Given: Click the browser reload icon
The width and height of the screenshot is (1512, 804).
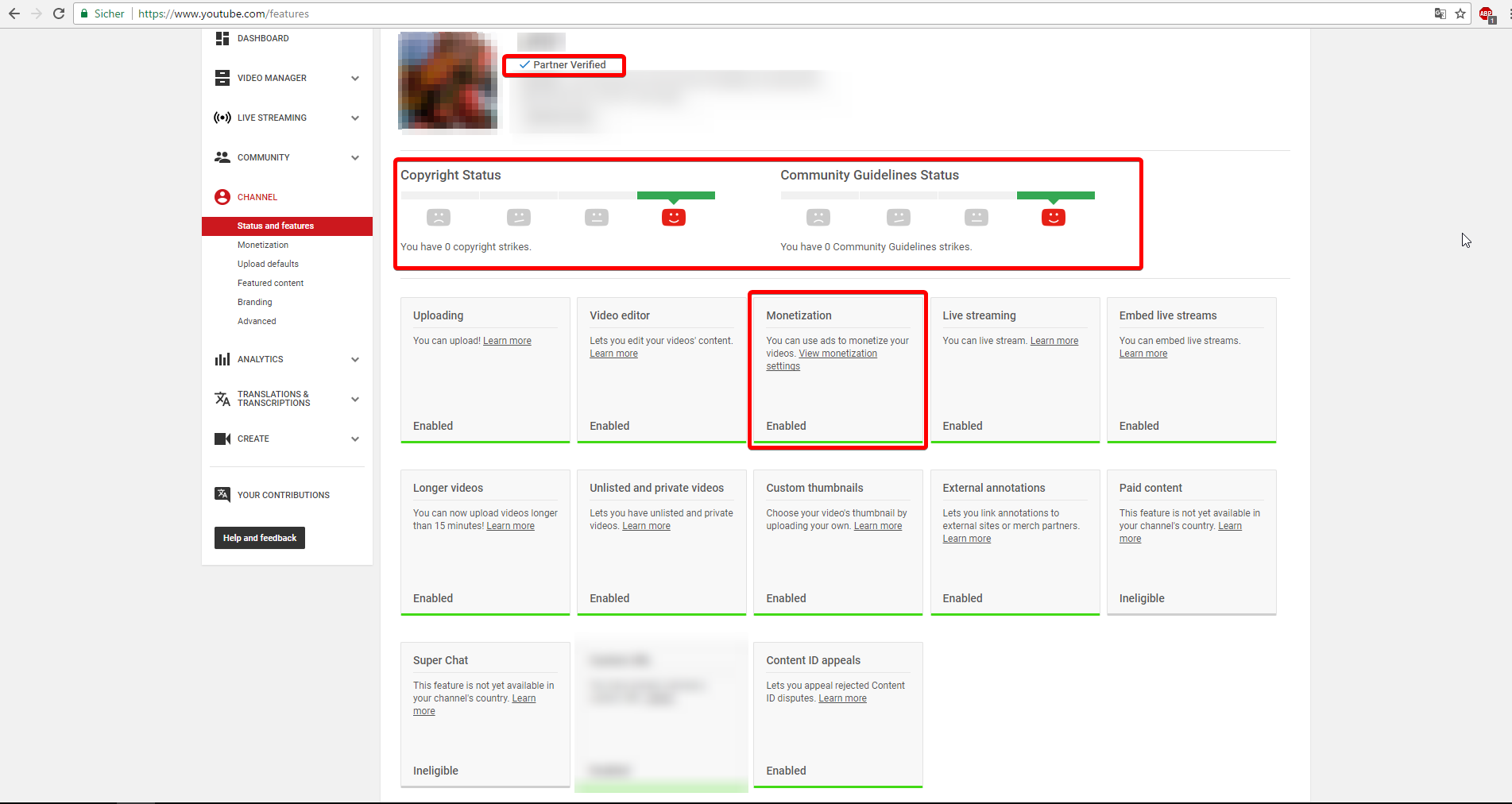Looking at the screenshot, I should [x=59, y=14].
